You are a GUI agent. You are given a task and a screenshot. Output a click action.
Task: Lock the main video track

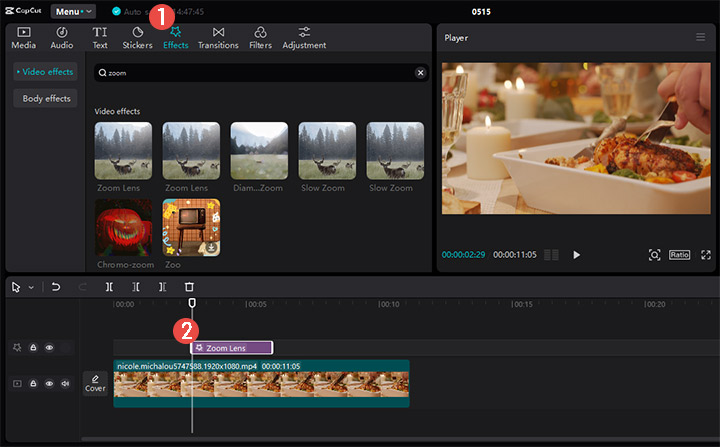point(33,383)
